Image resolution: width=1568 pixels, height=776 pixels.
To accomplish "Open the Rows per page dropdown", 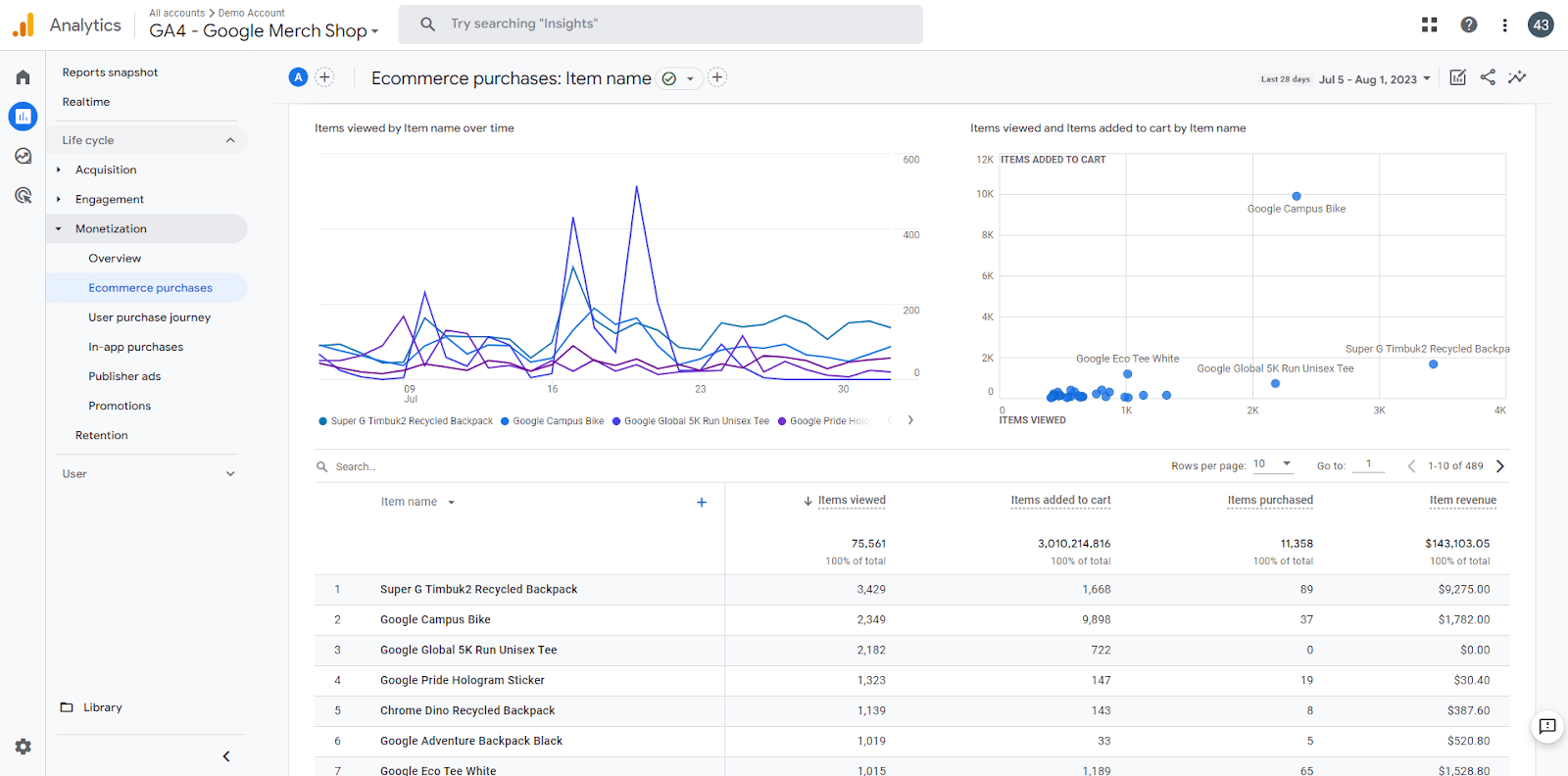I will (1273, 464).
